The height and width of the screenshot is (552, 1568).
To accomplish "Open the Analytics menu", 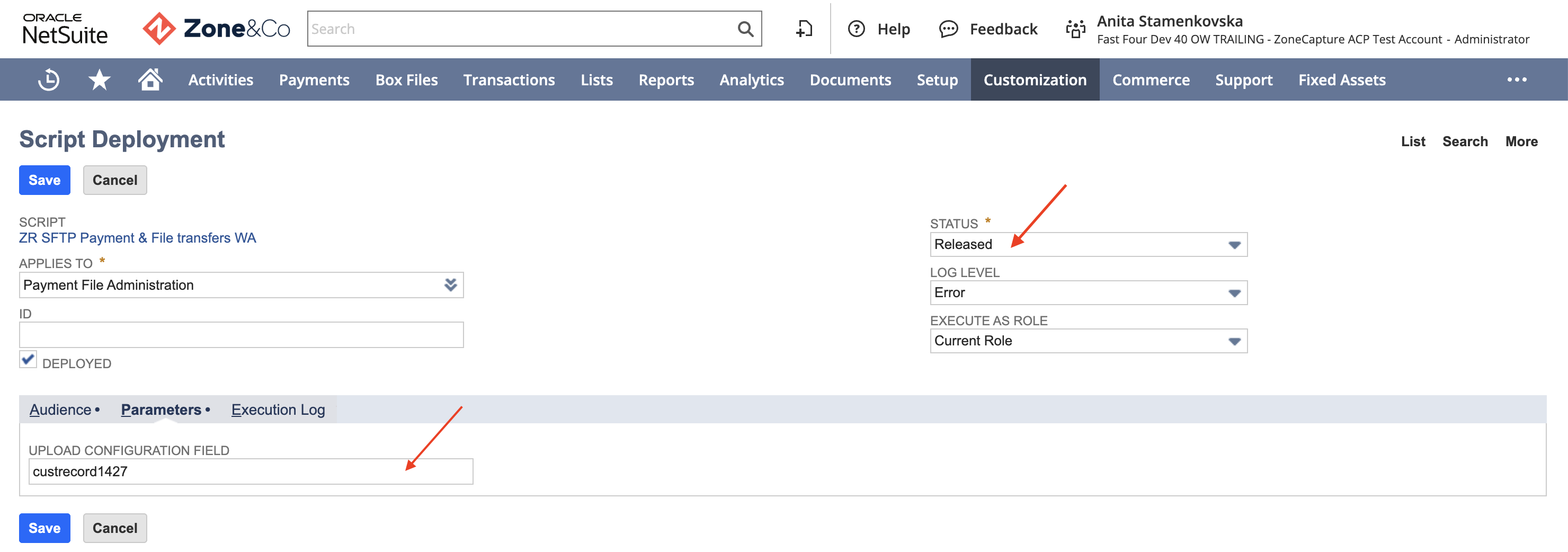I will pyautogui.click(x=751, y=79).
